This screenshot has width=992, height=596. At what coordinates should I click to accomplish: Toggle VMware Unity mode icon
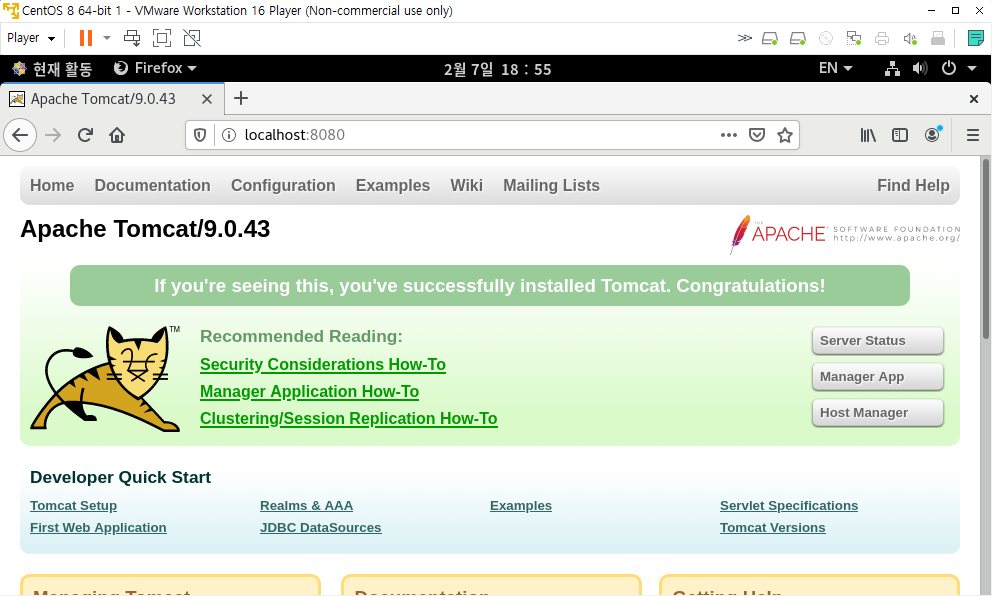click(x=192, y=38)
